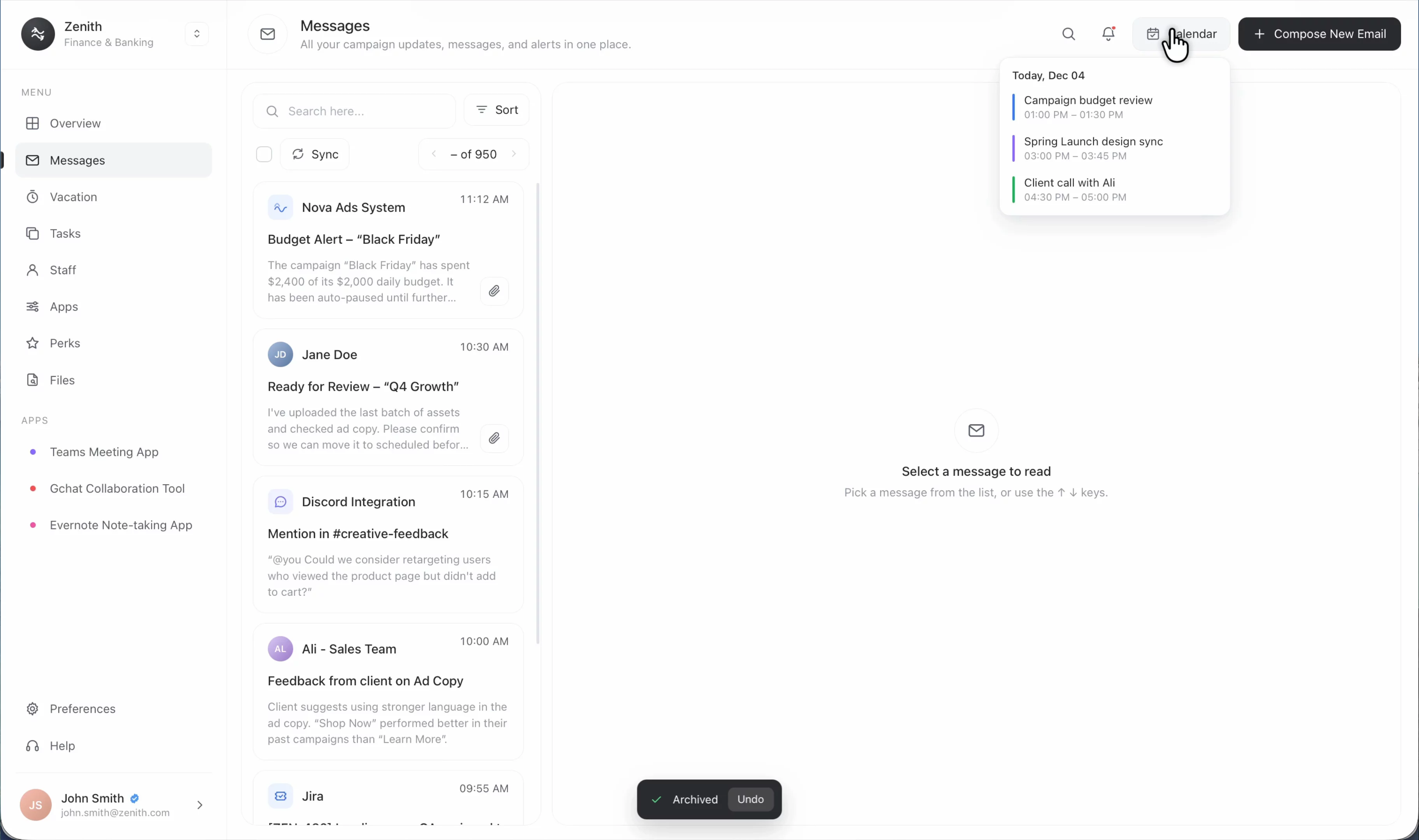Image resolution: width=1419 pixels, height=840 pixels.
Task: Click the Messages envelope header icon
Action: coord(268,34)
